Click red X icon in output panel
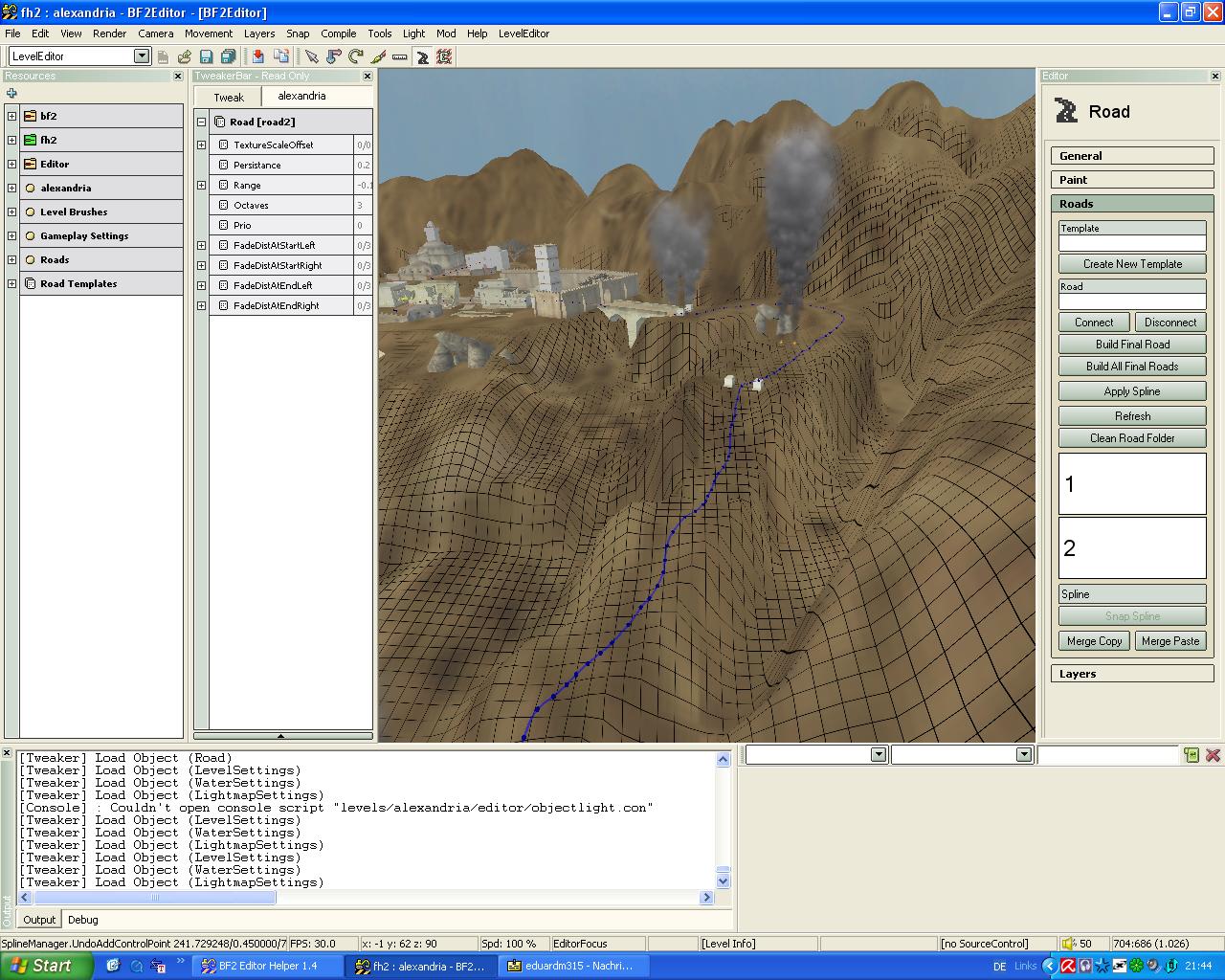Screen dimensions: 1225x980 click(x=1213, y=755)
